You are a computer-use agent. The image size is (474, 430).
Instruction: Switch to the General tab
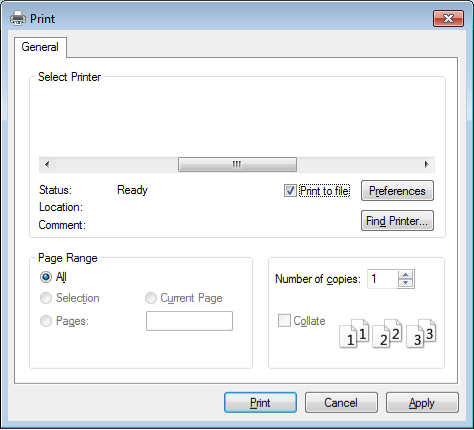point(40,47)
